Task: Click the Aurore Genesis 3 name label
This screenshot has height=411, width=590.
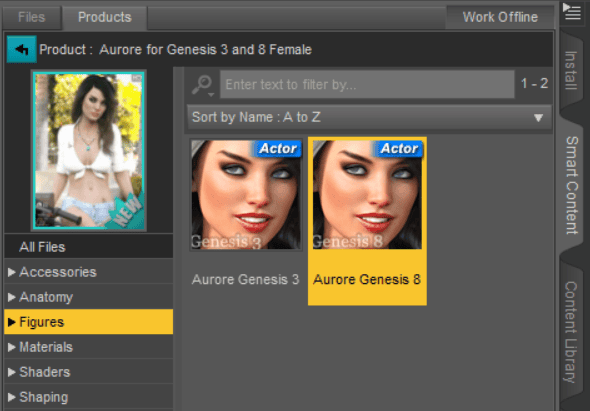Action: pyautogui.click(x=245, y=279)
